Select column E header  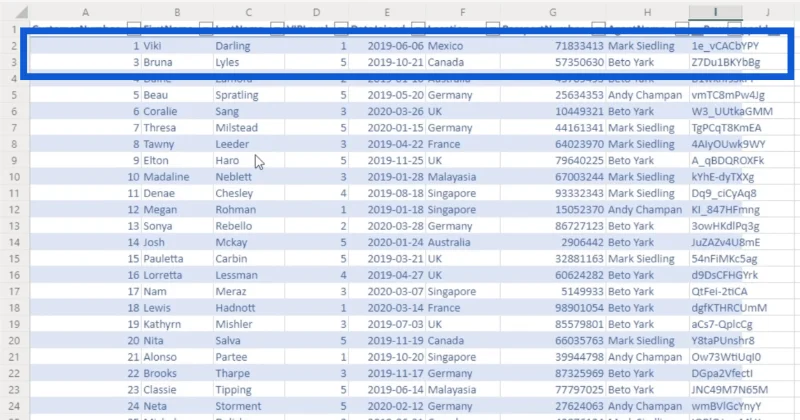[387, 12]
